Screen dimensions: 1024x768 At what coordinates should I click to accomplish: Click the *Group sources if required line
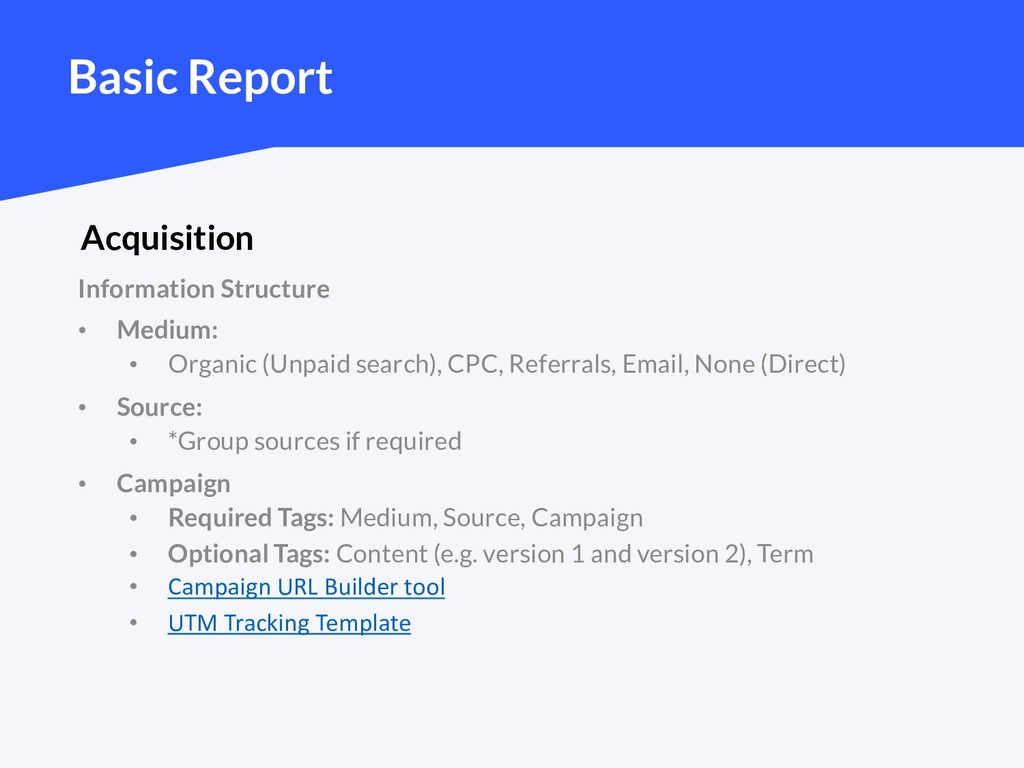[315, 441]
